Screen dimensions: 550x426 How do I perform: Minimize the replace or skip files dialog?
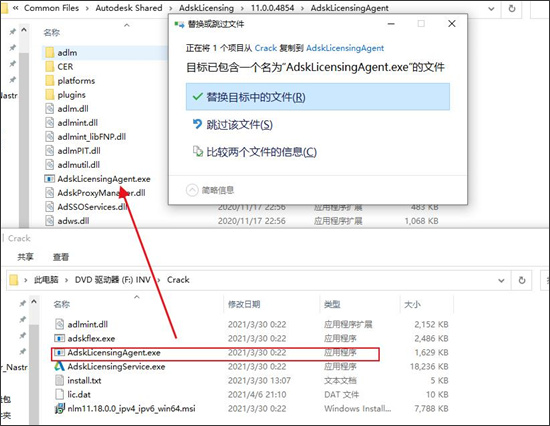point(391,24)
